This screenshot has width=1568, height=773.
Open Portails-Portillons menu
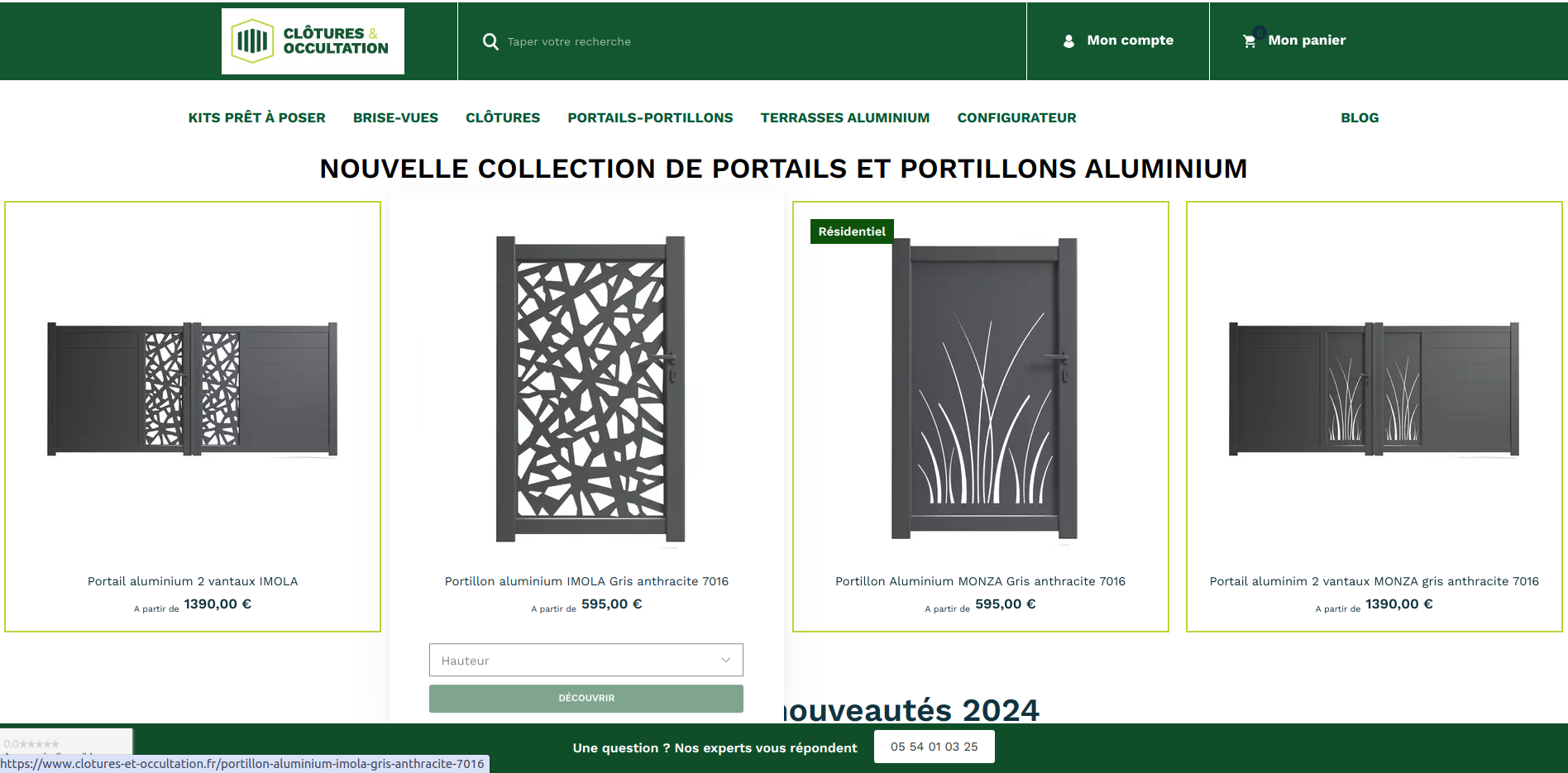(x=650, y=117)
